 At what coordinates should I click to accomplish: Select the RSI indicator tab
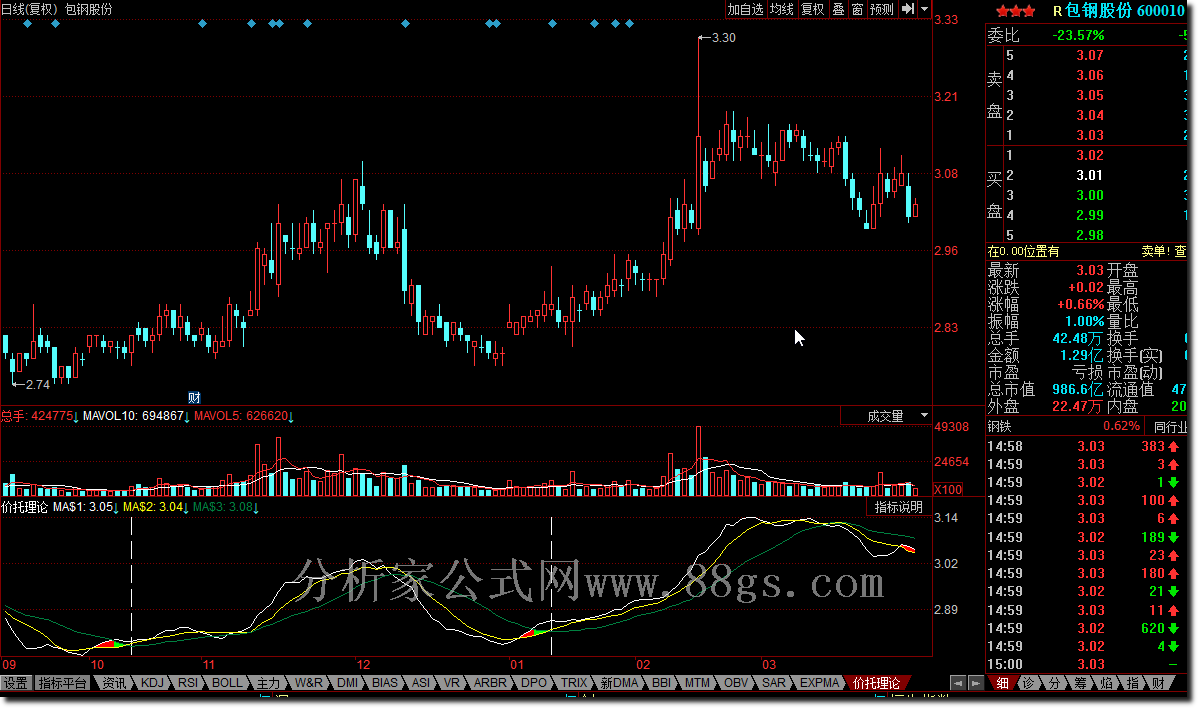[x=188, y=683]
